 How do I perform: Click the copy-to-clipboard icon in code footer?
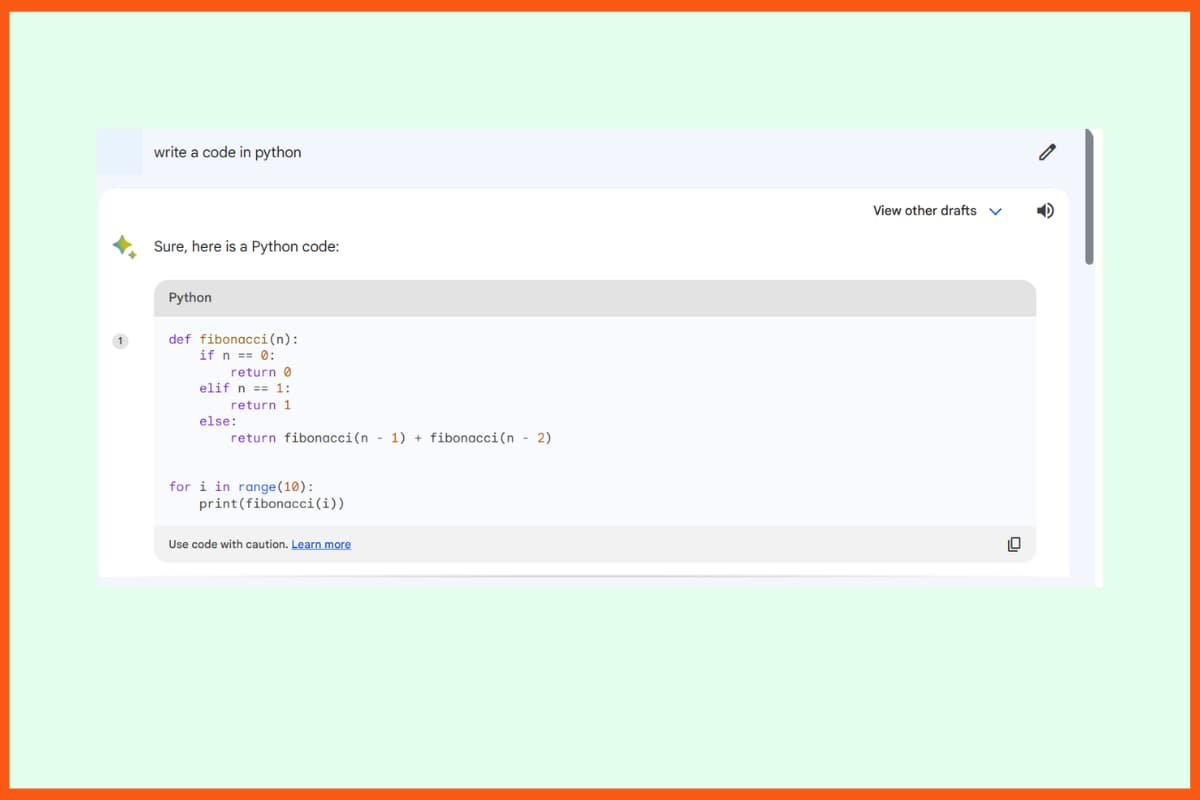click(x=1014, y=543)
